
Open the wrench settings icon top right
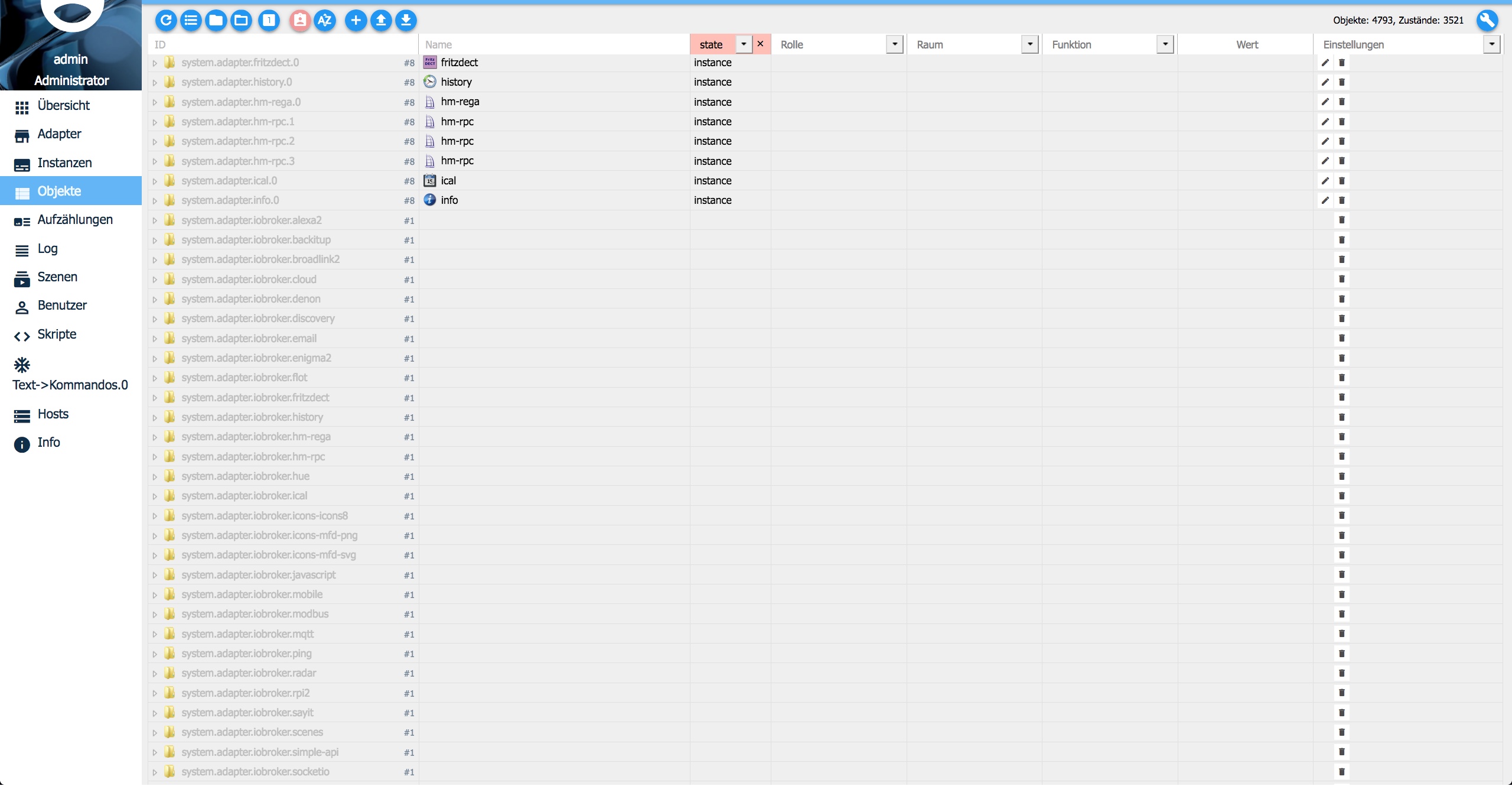[x=1487, y=21]
